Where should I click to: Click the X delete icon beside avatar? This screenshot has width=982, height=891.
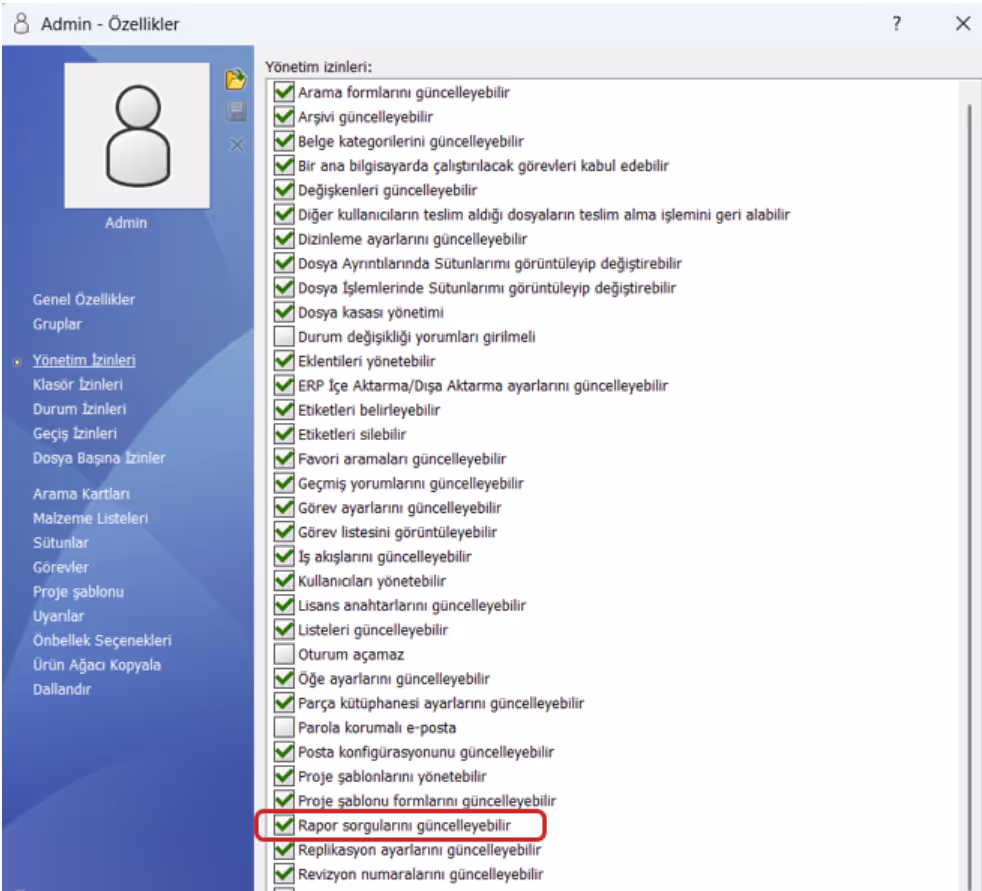[x=237, y=145]
